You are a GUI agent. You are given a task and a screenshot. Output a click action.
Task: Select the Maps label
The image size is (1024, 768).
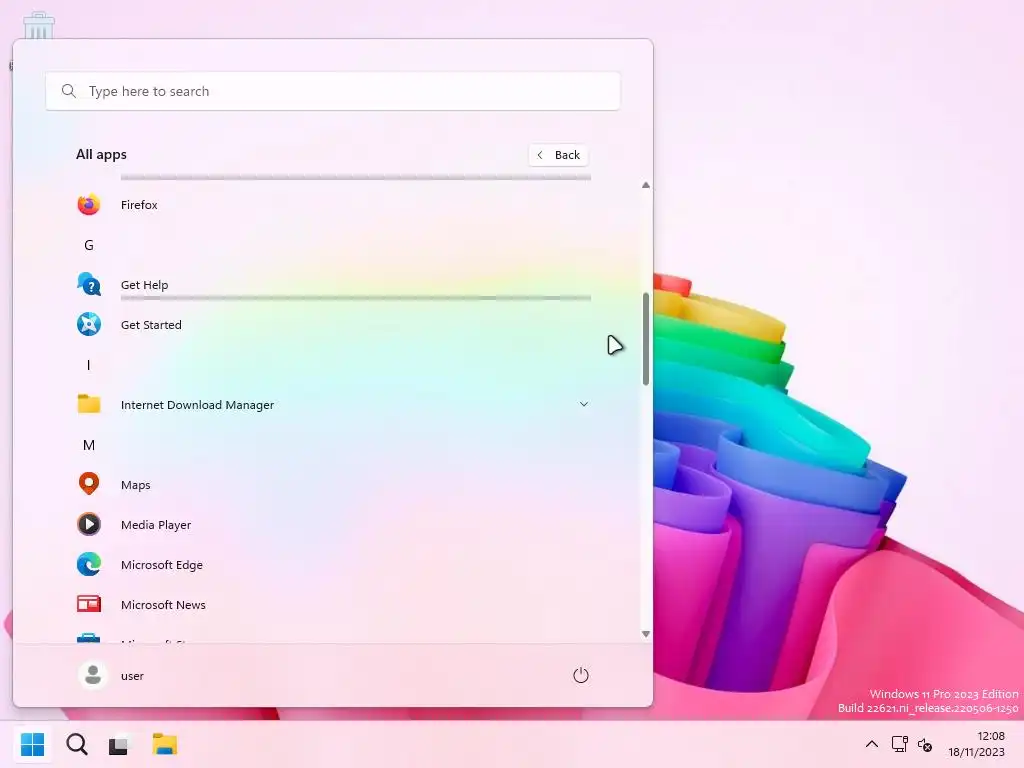[x=135, y=485]
